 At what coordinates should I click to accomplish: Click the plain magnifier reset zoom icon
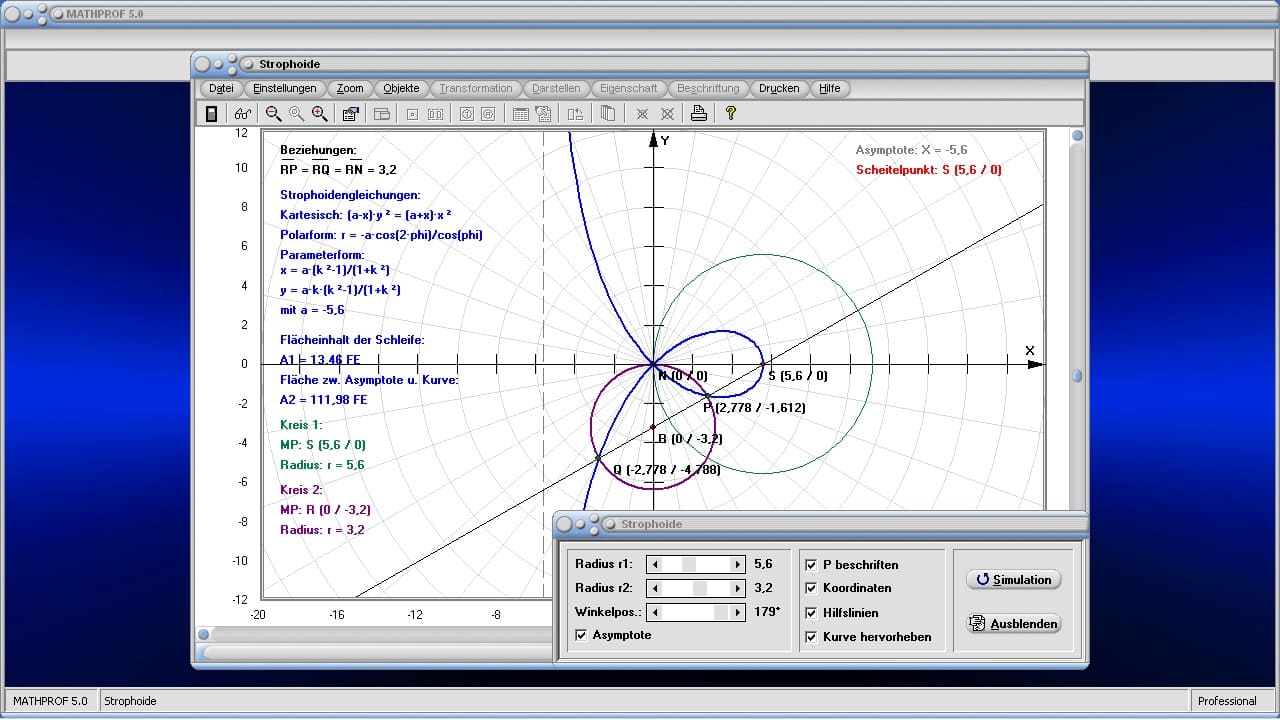296,114
